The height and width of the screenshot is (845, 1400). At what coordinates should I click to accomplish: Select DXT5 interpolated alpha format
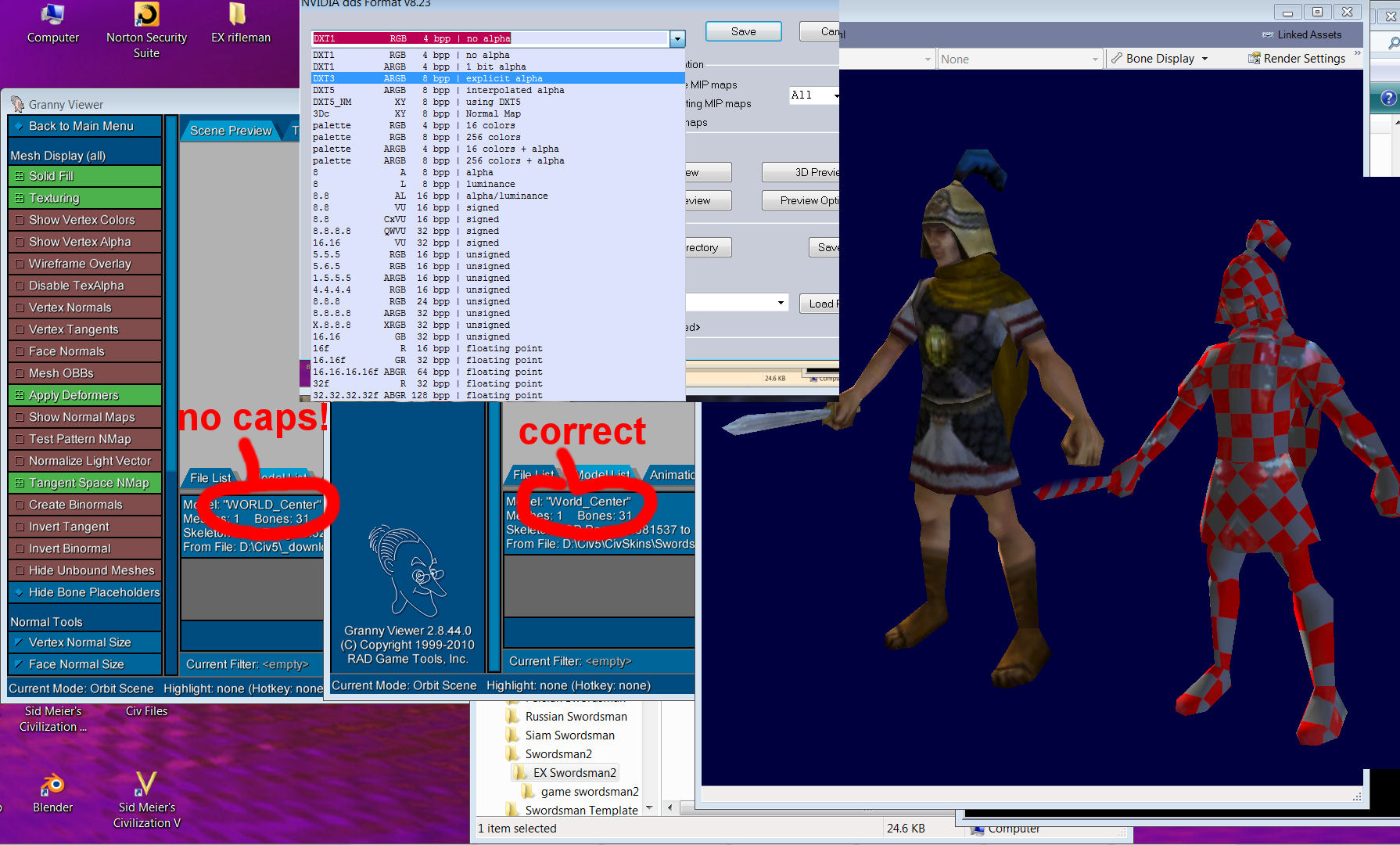(x=497, y=90)
